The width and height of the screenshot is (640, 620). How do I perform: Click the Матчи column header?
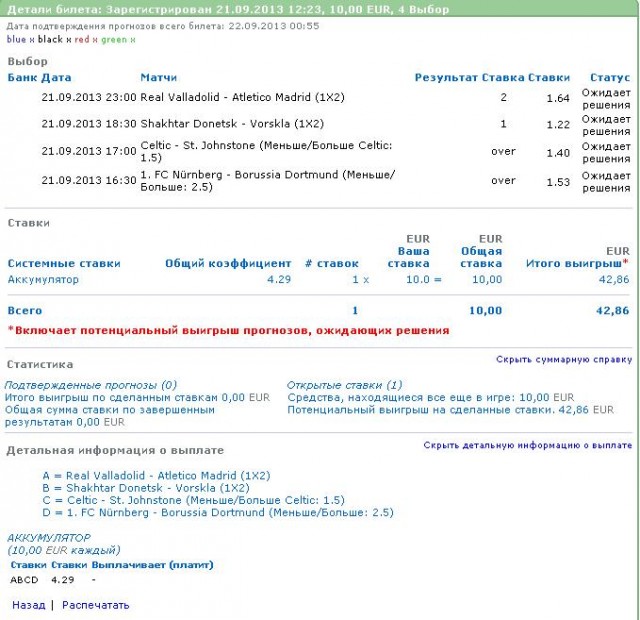pos(159,78)
